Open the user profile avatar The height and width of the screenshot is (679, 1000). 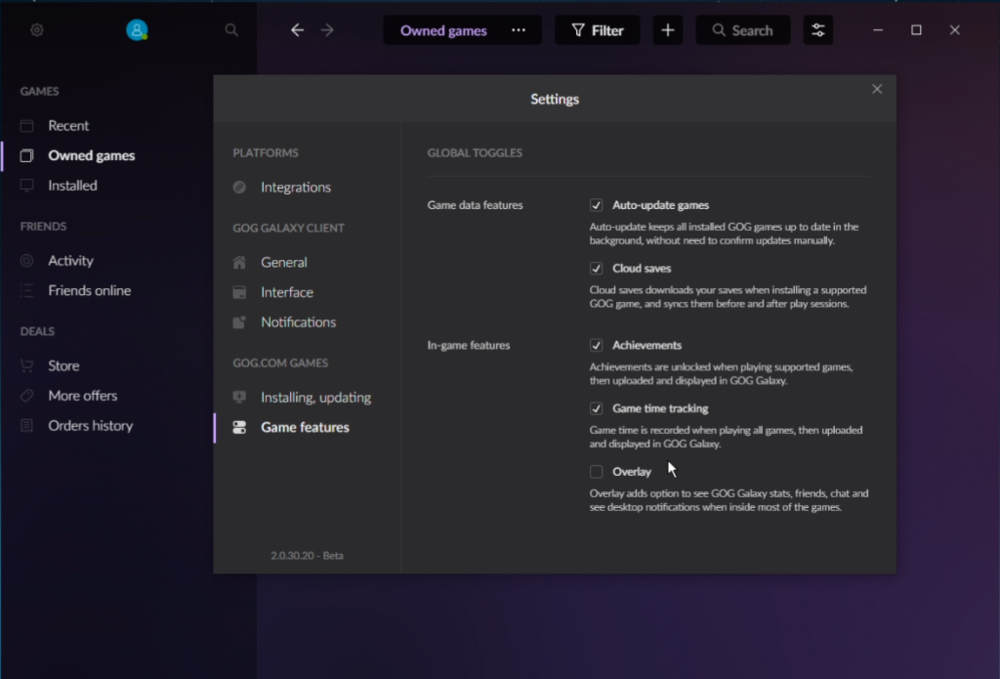point(137,30)
